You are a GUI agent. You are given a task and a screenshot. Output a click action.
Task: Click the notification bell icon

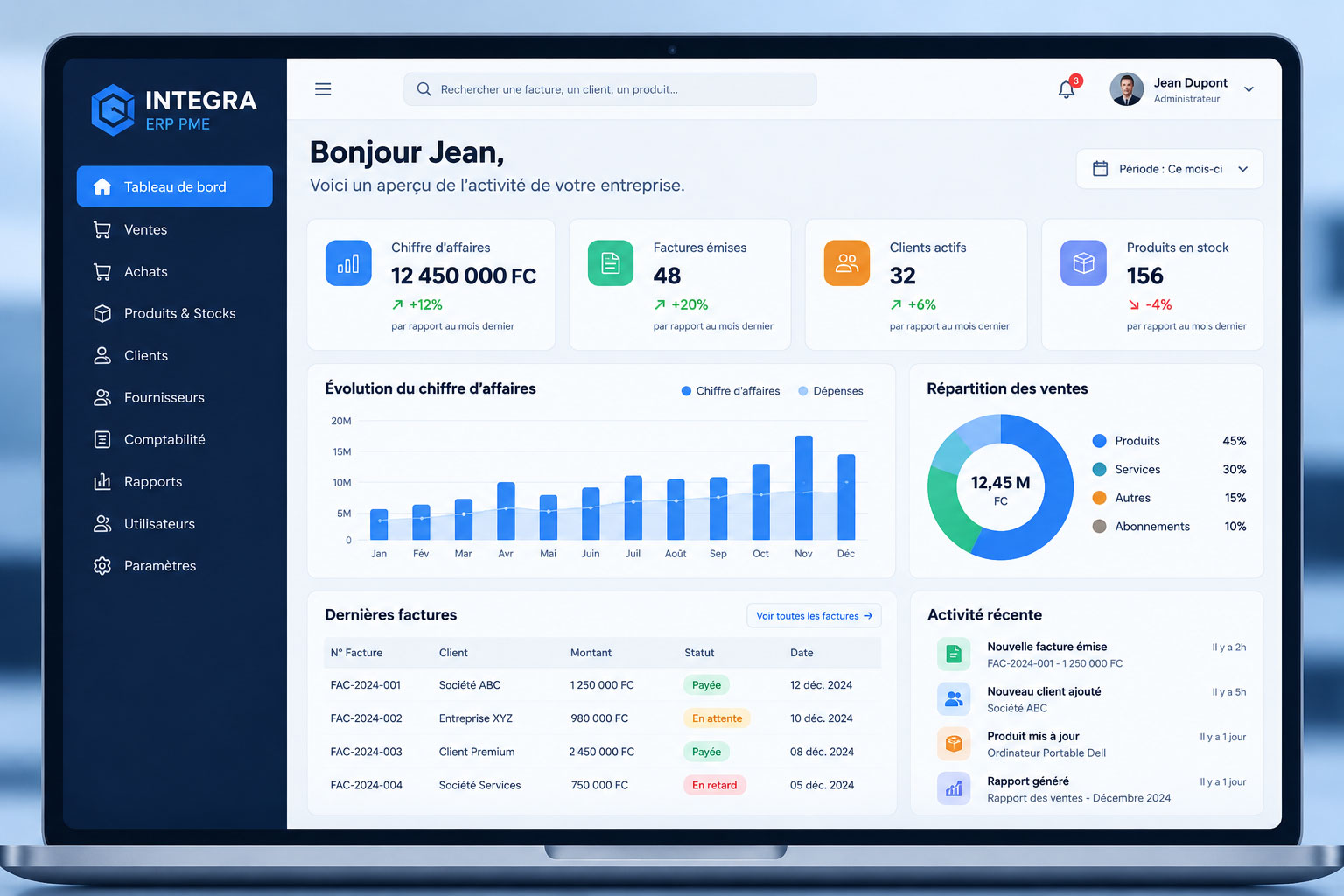[1067, 89]
